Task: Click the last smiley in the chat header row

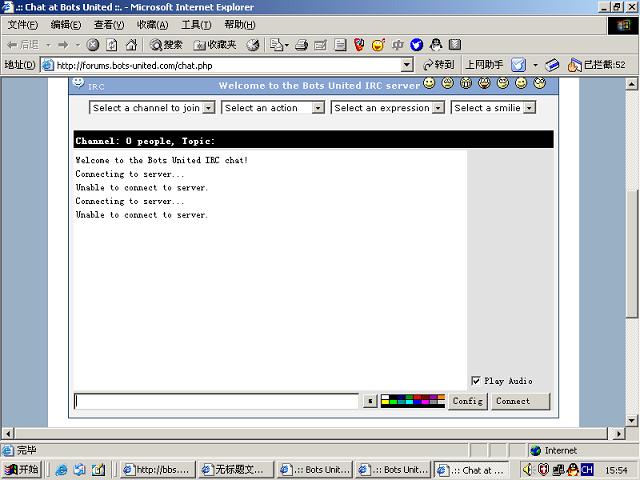Action: (540, 83)
